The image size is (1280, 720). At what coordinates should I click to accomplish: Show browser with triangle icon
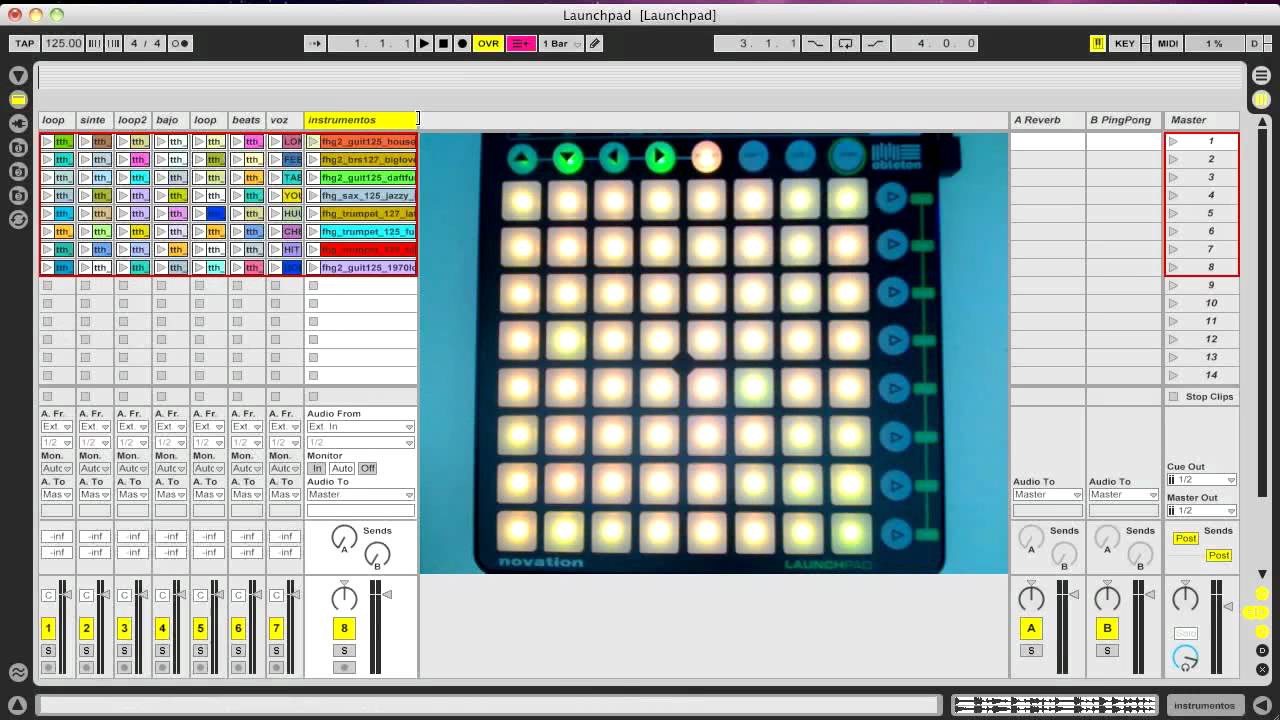pos(18,75)
